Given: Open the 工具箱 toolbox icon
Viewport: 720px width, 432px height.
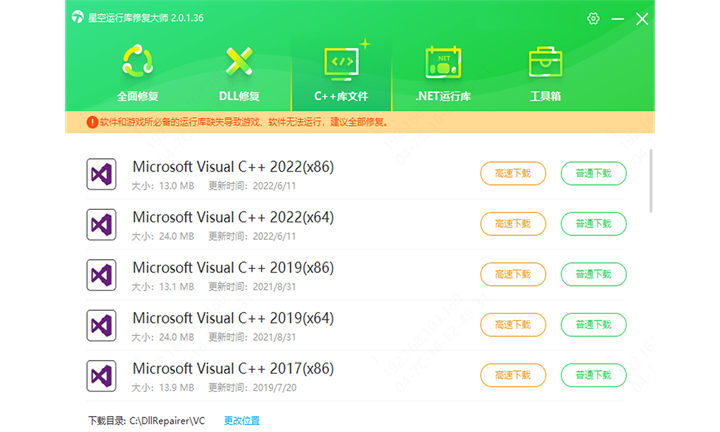Looking at the screenshot, I should [x=545, y=62].
